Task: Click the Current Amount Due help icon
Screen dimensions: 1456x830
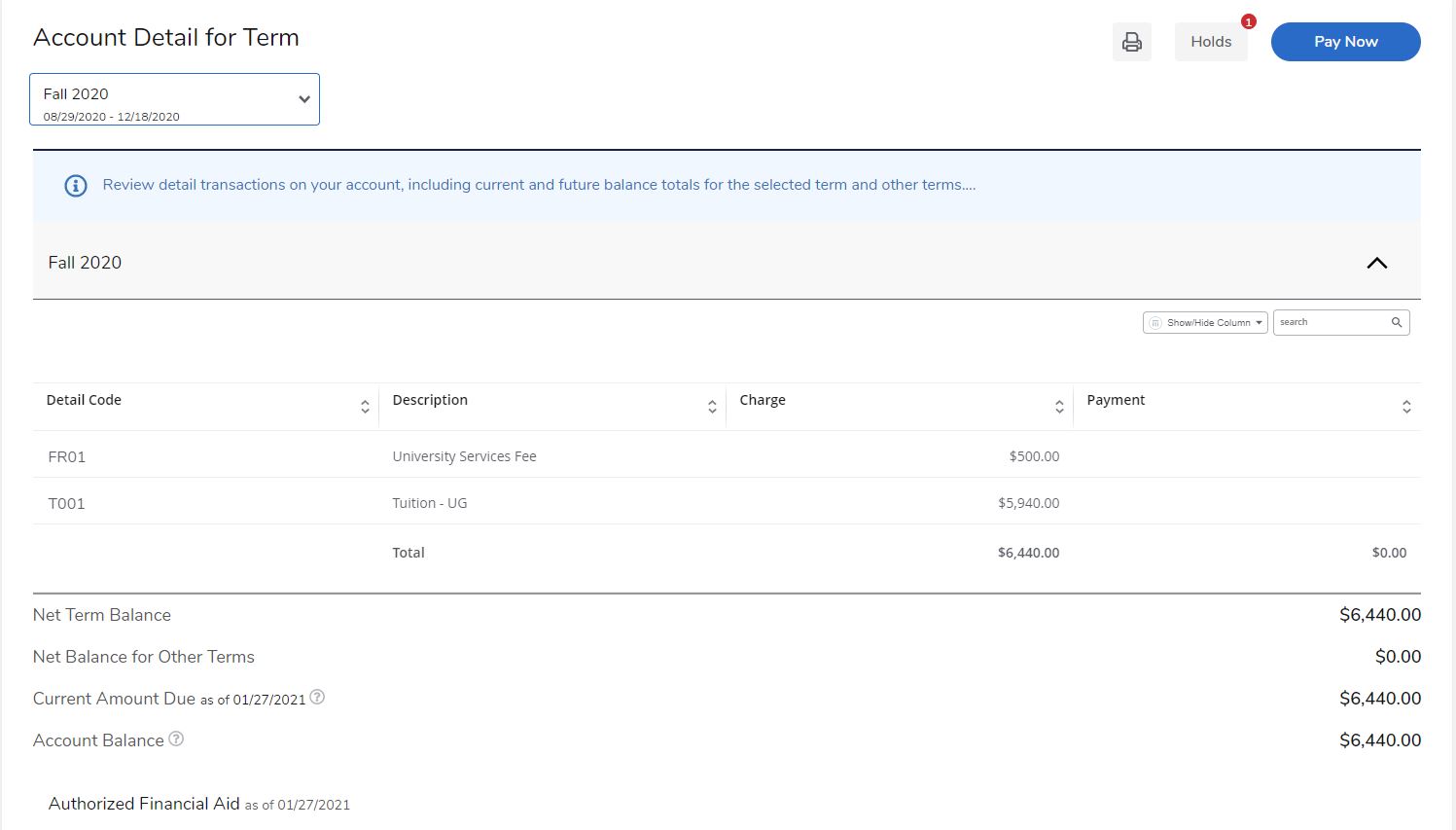Action: point(317,697)
